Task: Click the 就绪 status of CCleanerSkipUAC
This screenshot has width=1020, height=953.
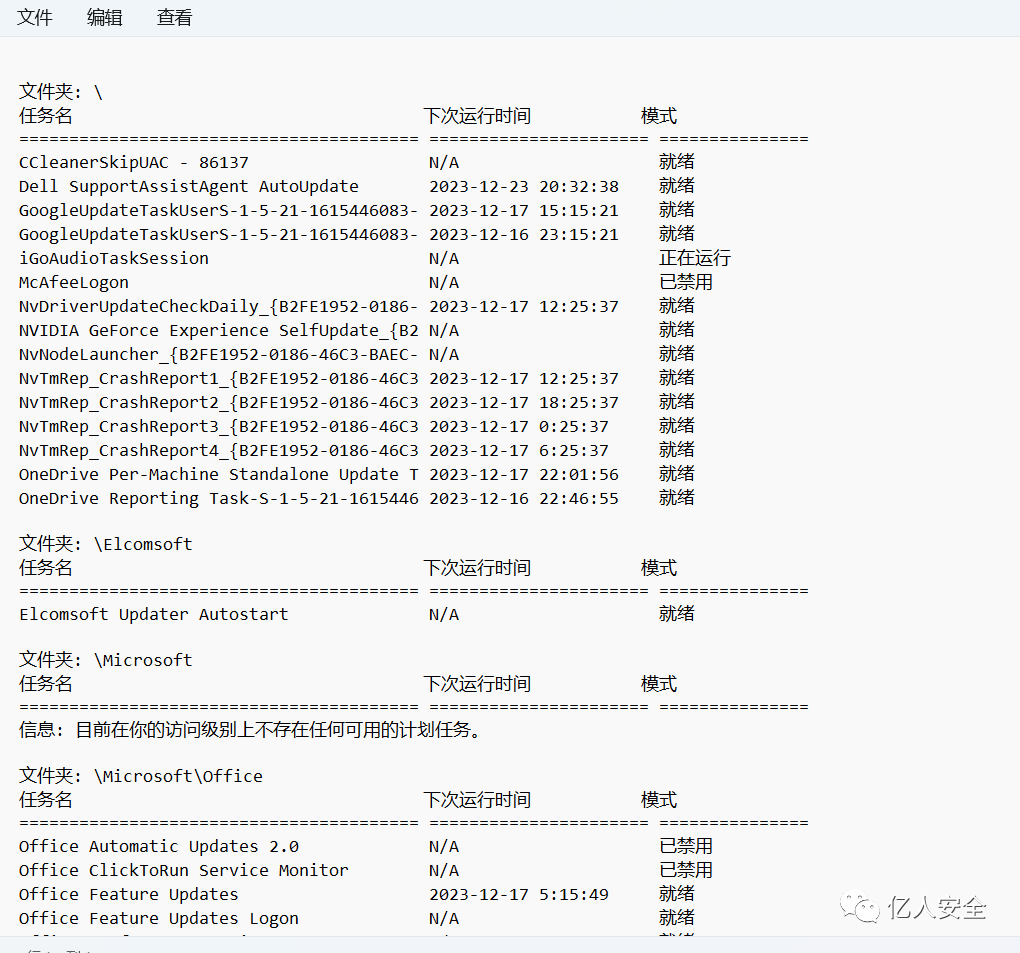Action: tap(677, 162)
